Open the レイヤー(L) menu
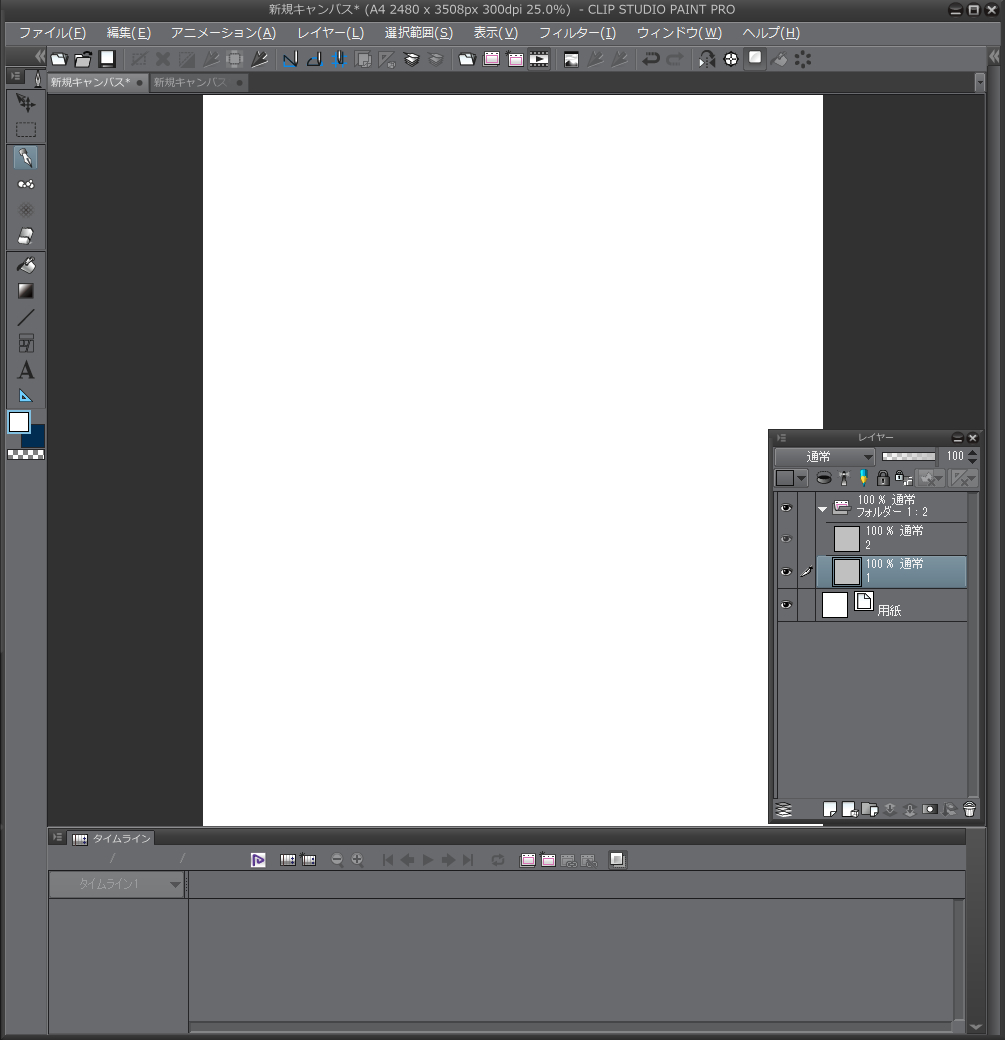The height and width of the screenshot is (1040, 1005). pos(330,32)
